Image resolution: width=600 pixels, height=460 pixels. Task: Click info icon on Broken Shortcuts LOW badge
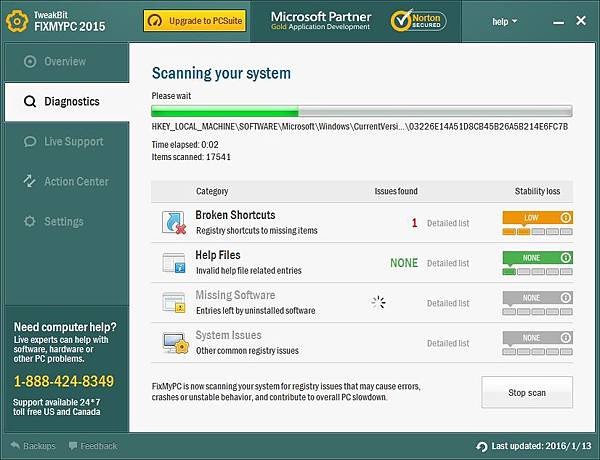[566, 217]
